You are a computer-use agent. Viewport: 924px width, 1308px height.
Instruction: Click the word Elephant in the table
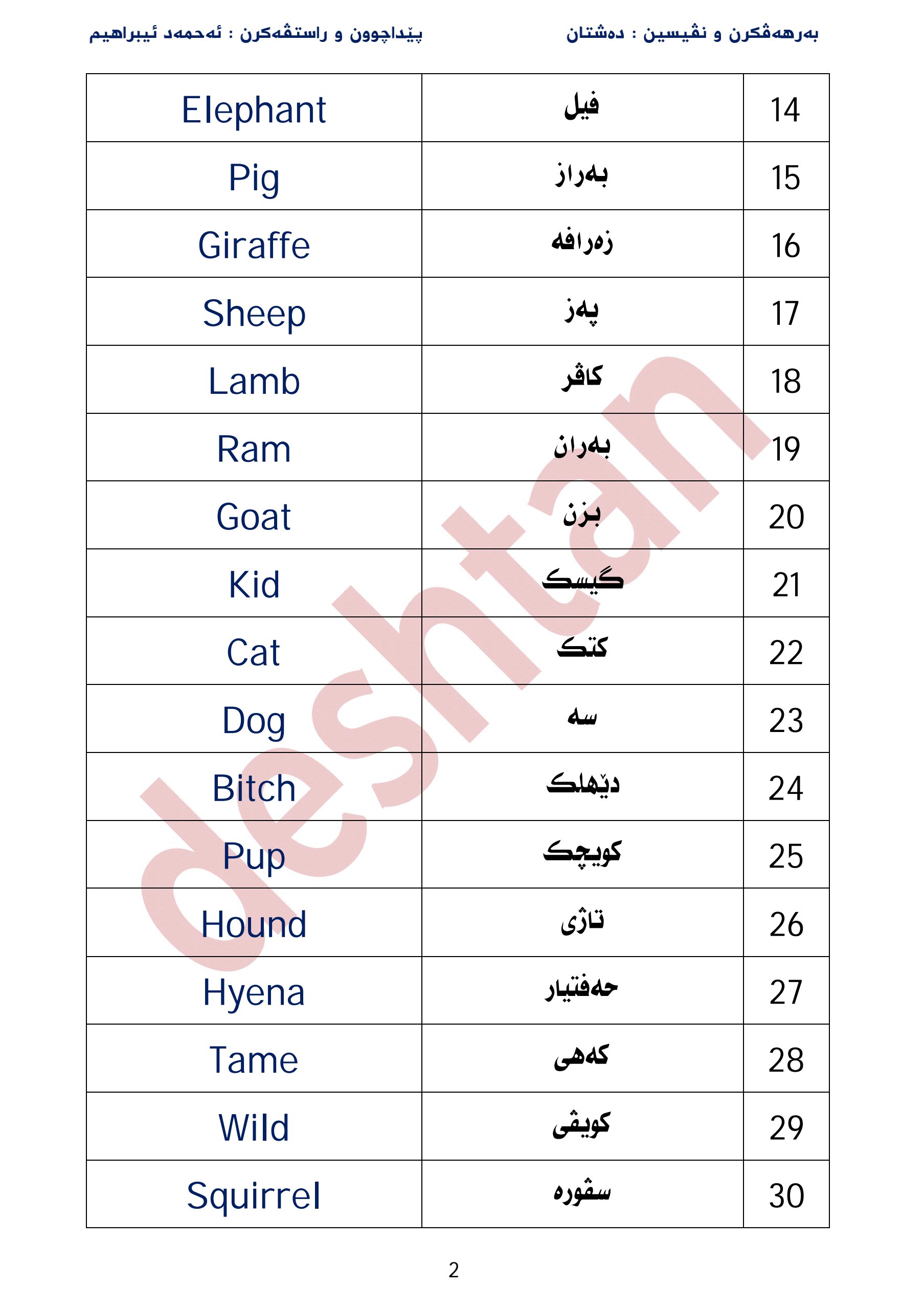(x=253, y=110)
